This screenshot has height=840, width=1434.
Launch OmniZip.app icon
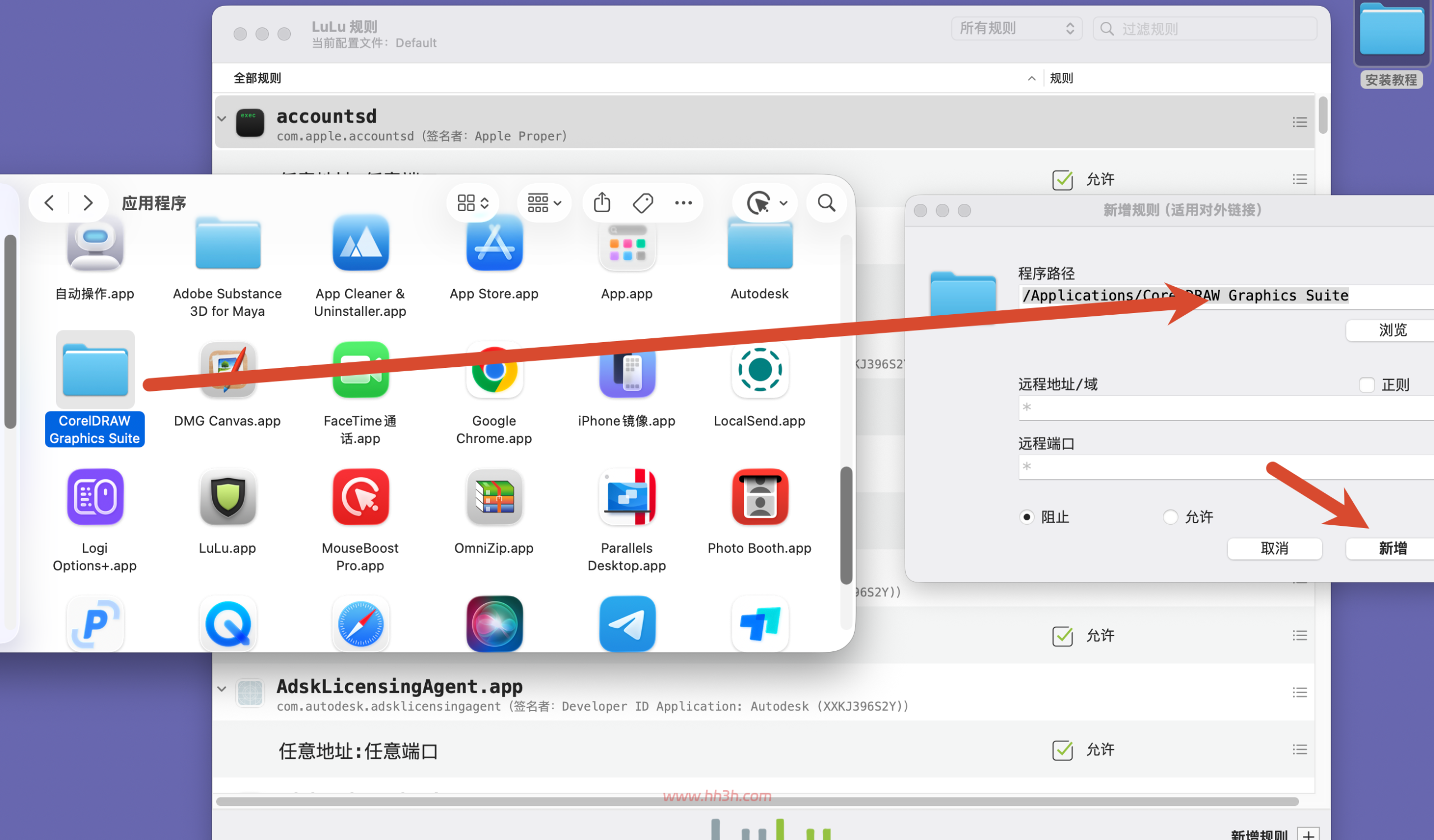point(494,497)
